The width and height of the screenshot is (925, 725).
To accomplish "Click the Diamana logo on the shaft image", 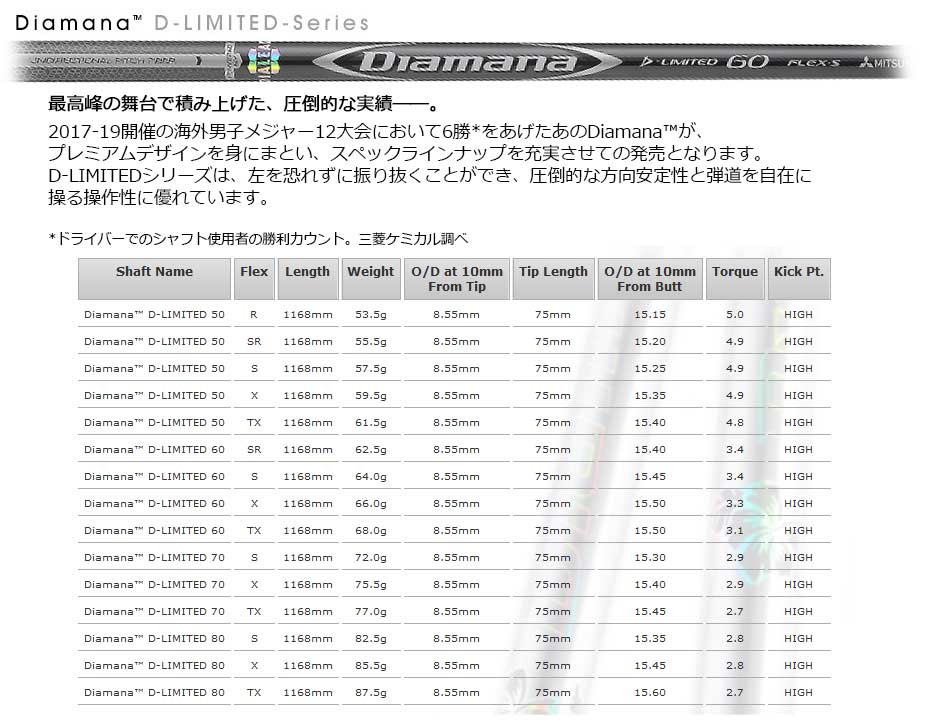I will click(x=466, y=61).
